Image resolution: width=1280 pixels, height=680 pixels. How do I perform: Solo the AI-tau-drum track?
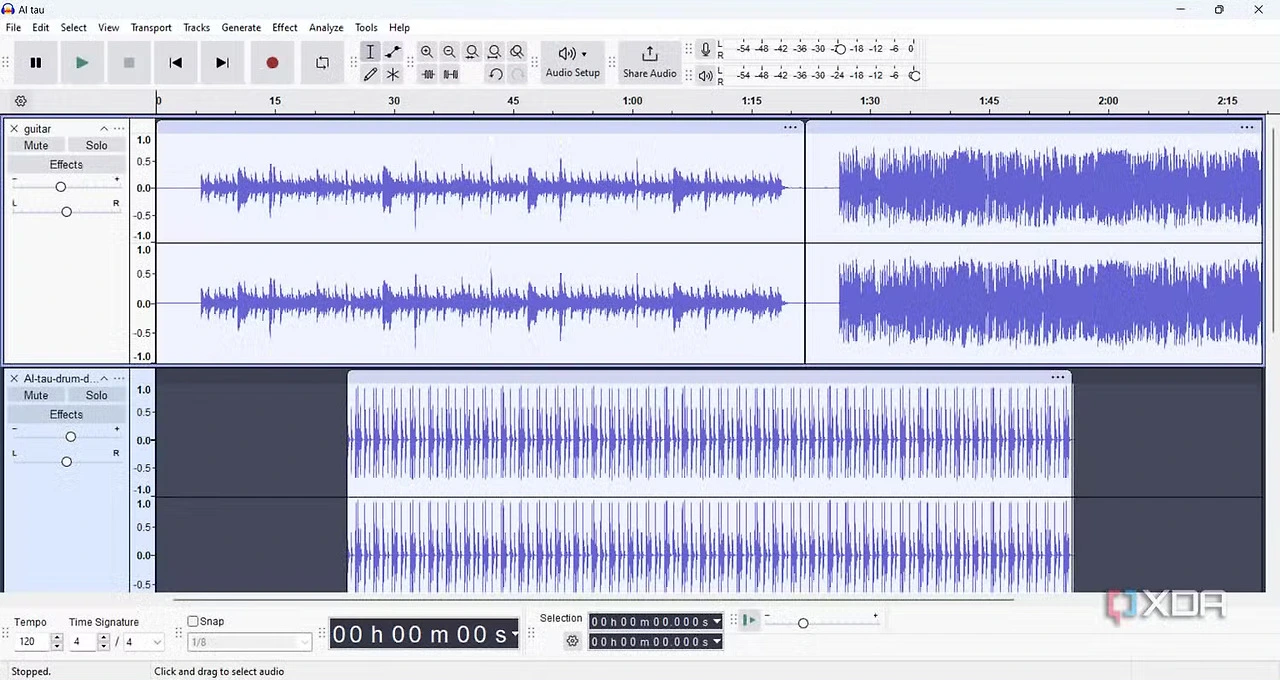96,396
